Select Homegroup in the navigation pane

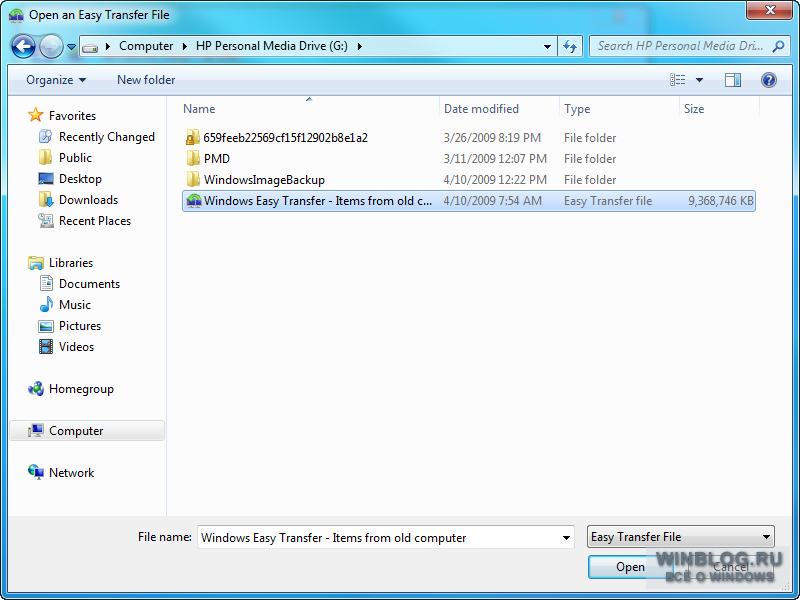[x=81, y=389]
